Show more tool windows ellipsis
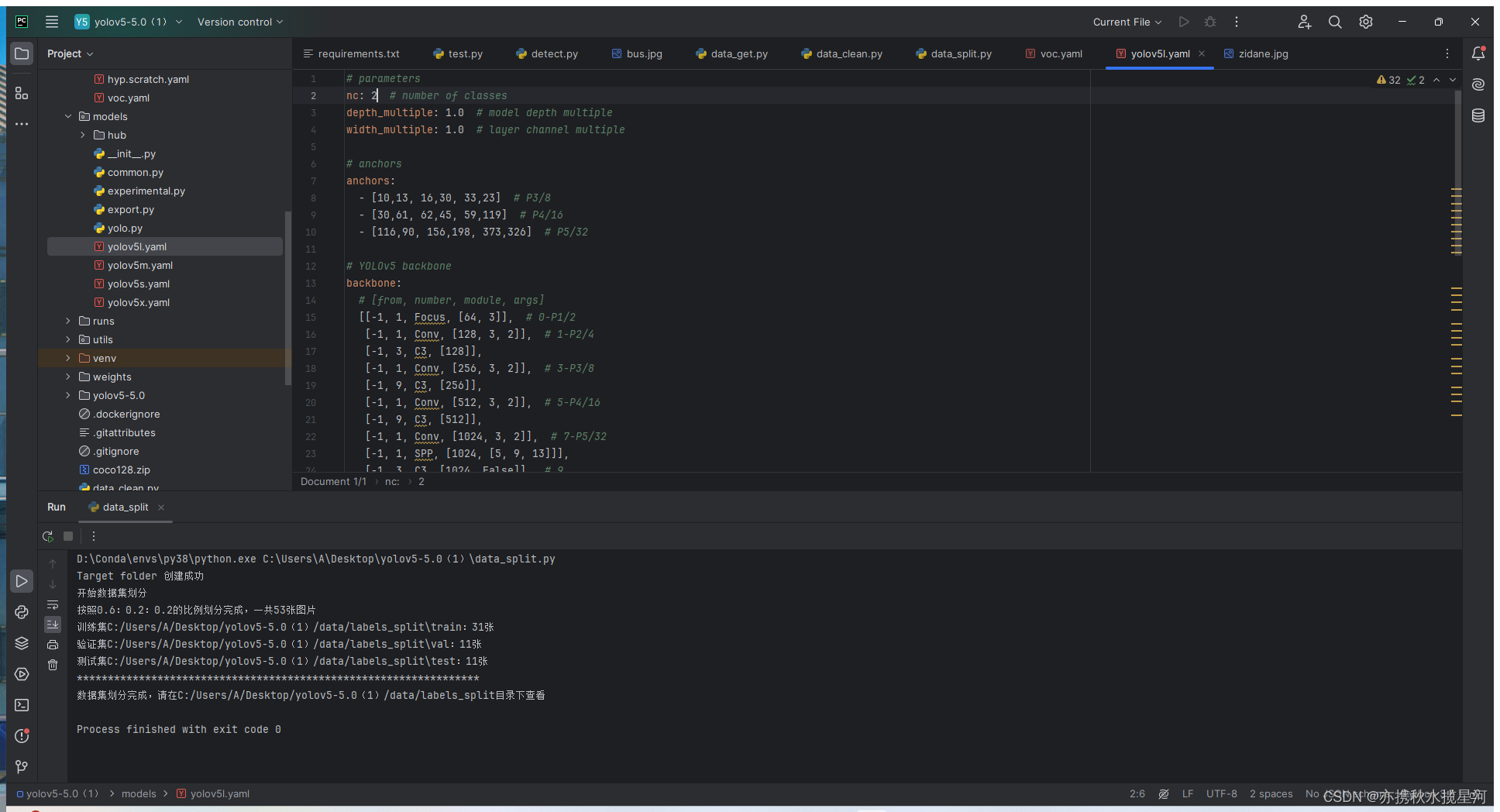Screen dimensions: 1500x812 22,124
